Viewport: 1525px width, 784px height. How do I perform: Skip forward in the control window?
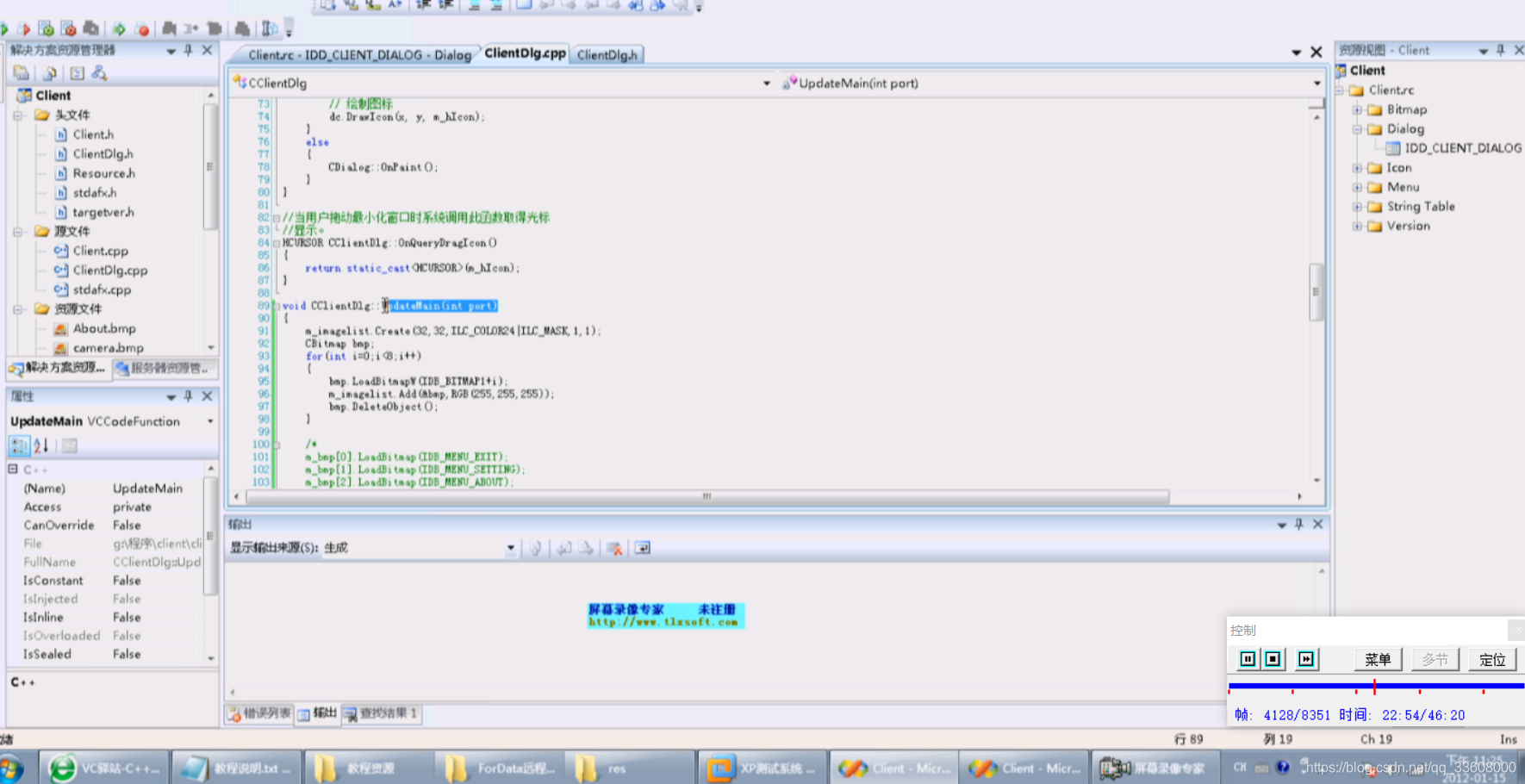coord(1306,659)
